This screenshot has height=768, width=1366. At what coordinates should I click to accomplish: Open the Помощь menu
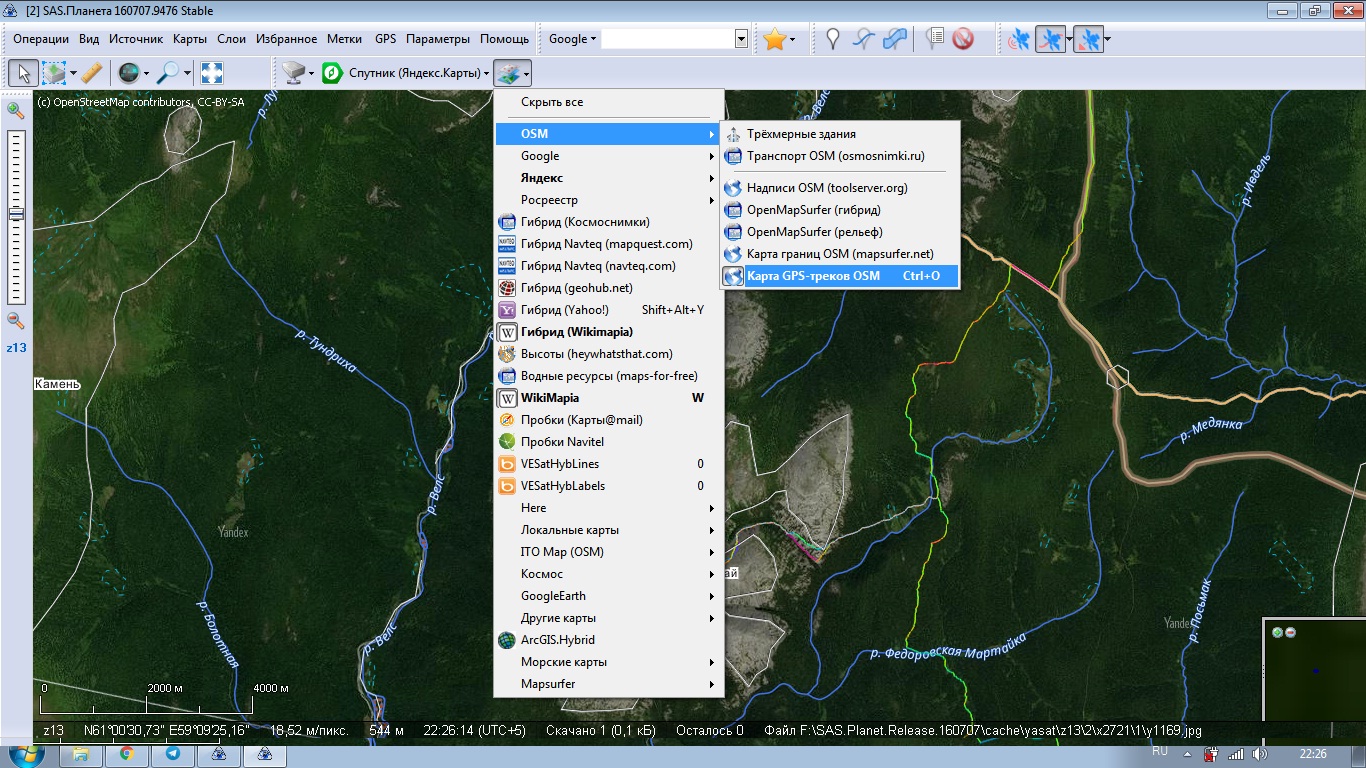click(504, 40)
